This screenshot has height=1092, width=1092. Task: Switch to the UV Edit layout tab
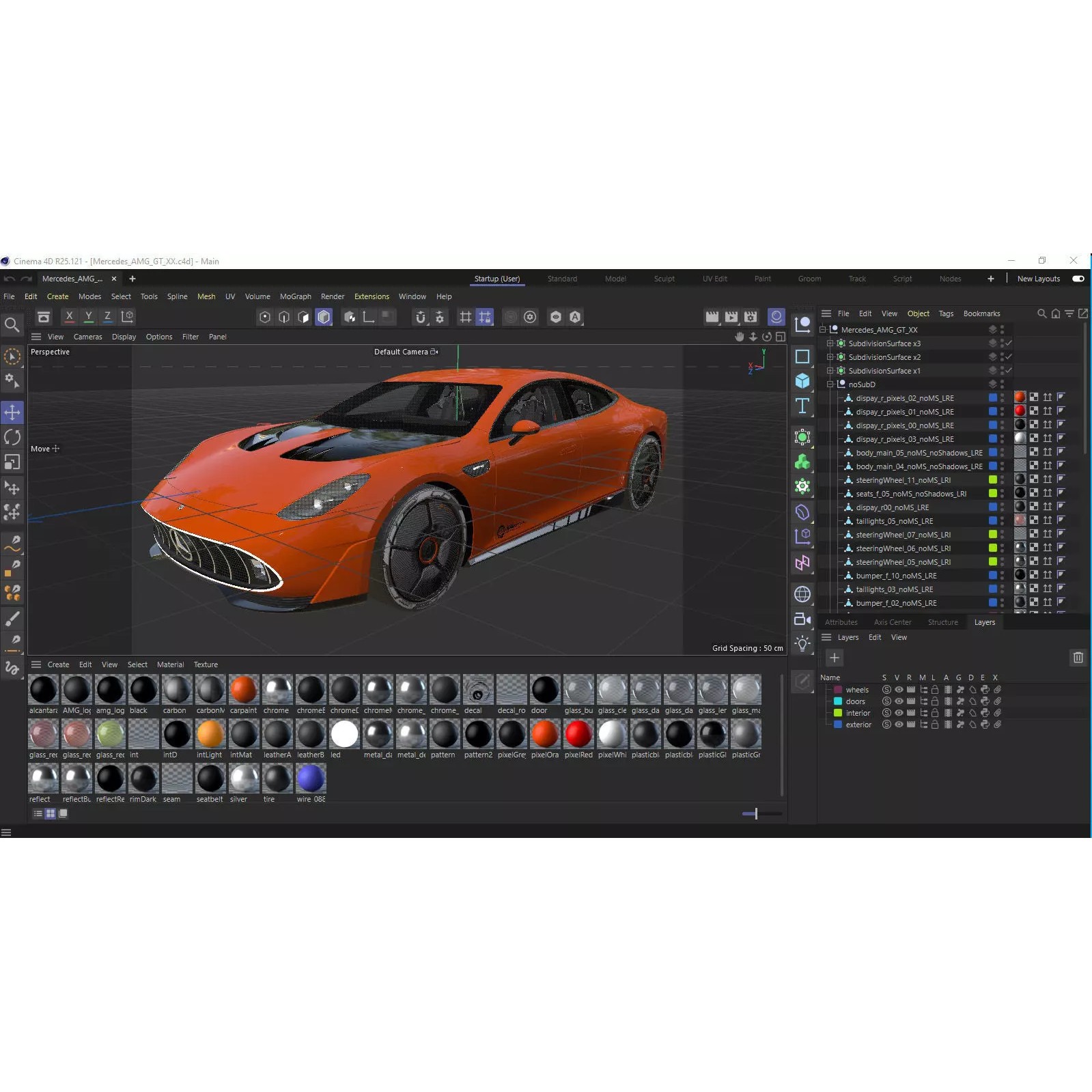714,279
